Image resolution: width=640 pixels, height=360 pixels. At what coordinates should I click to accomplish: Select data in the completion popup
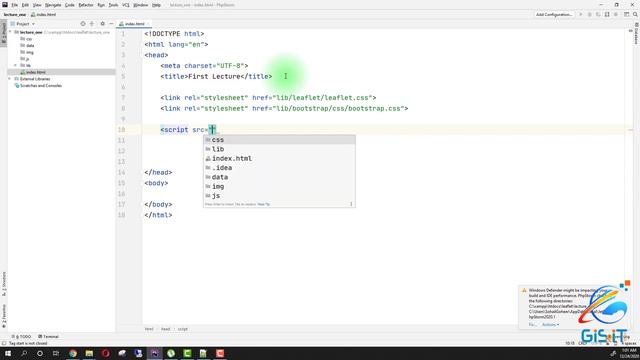[x=279, y=178]
